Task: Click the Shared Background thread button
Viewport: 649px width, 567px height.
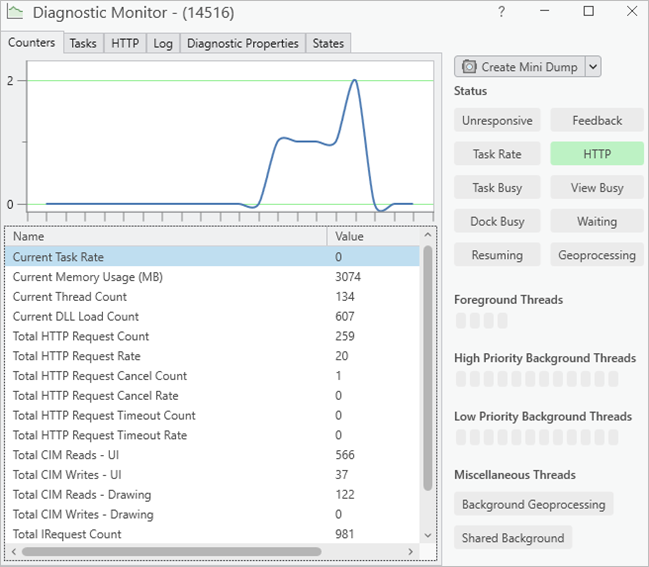Action: tap(513, 538)
